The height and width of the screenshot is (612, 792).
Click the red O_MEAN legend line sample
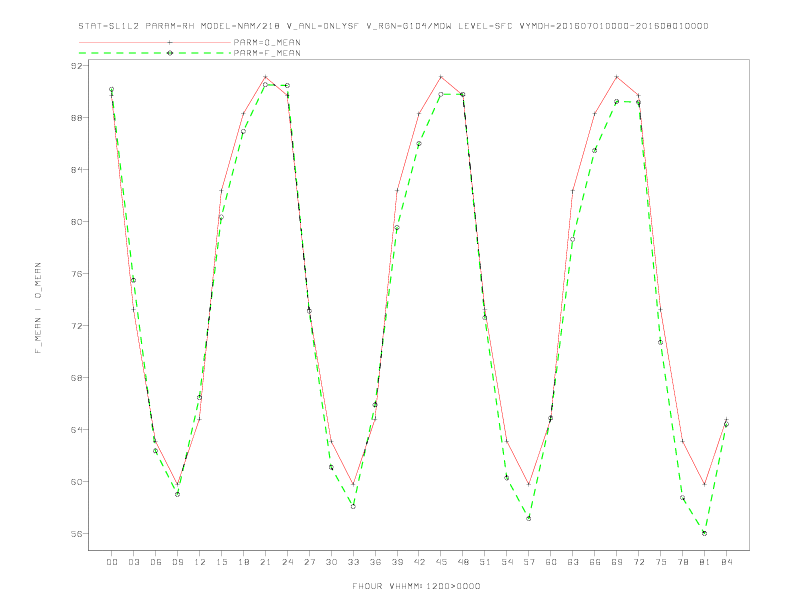coord(155,42)
